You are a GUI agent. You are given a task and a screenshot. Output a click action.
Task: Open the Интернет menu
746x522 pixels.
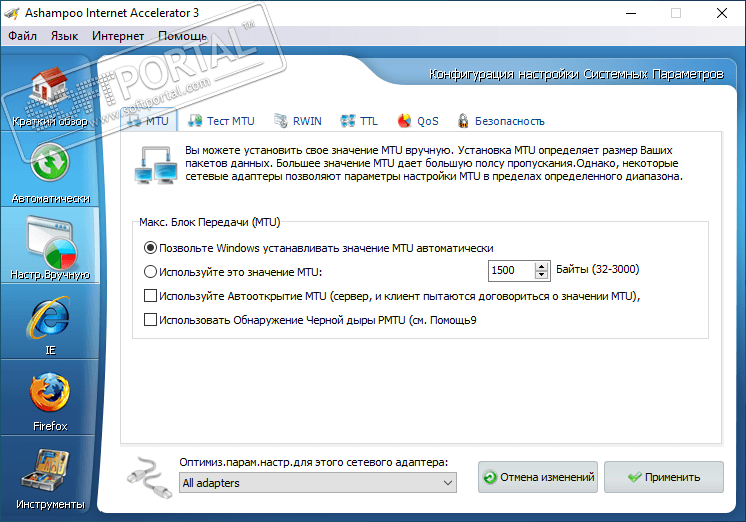coord(118,36)
